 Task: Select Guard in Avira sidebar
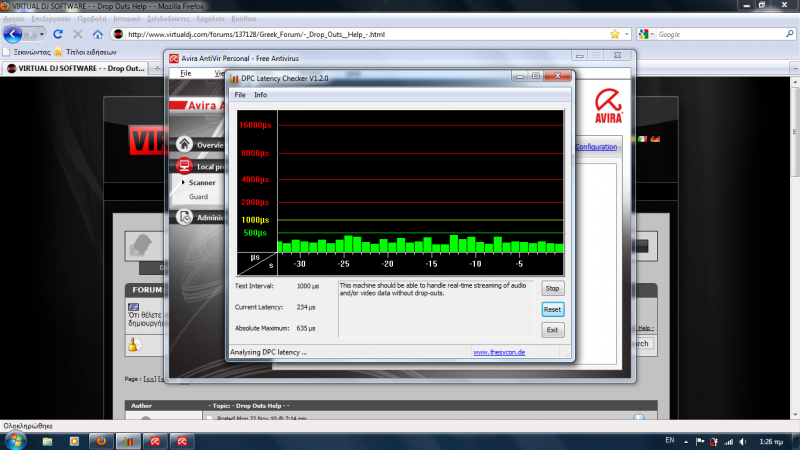click(x=198, y=197)
